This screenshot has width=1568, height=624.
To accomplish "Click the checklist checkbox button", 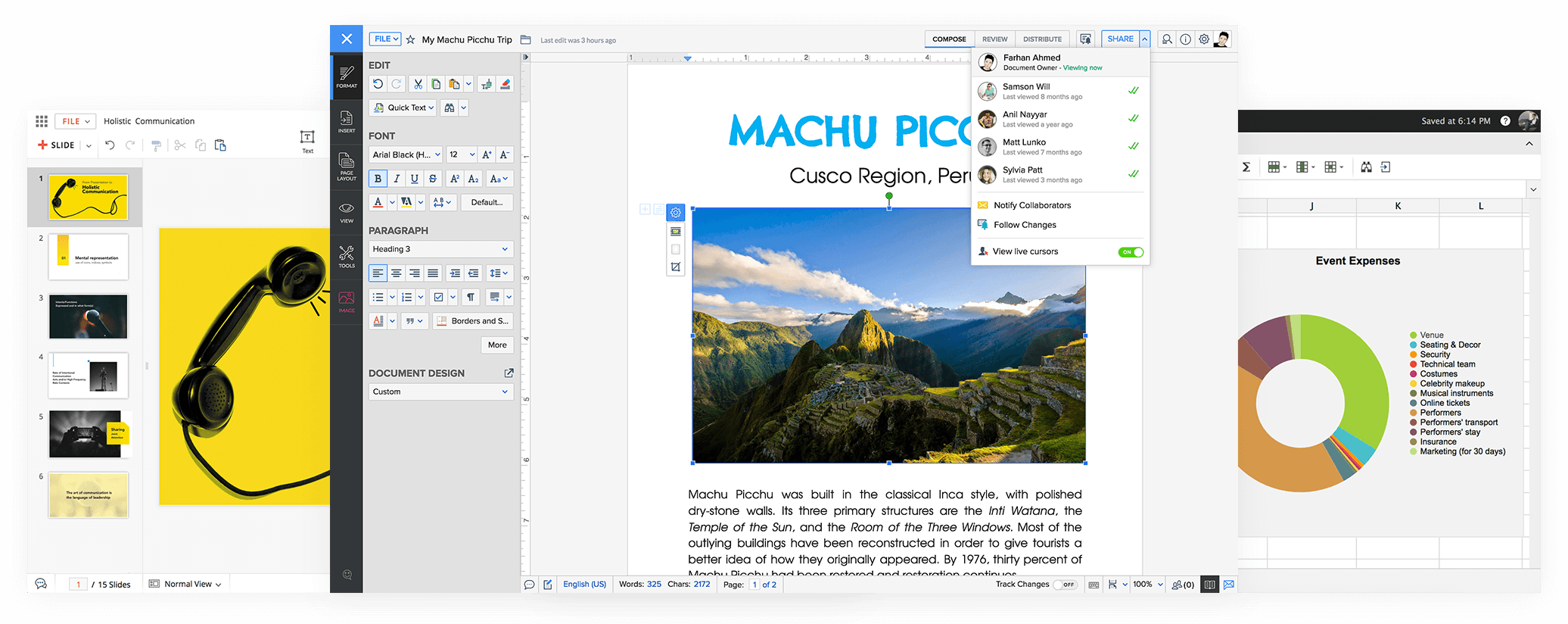I will (438, 298).
